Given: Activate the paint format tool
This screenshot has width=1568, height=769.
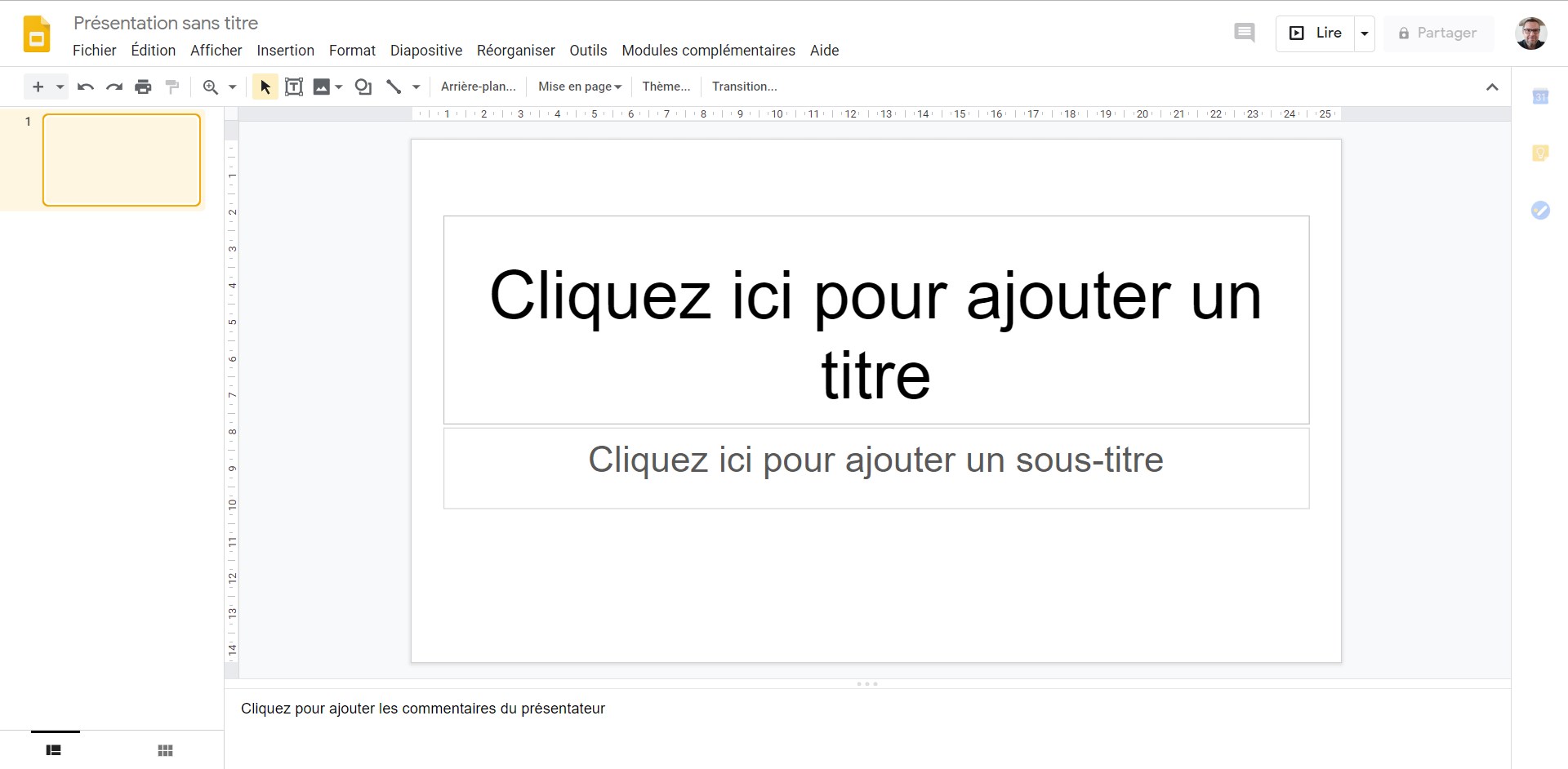Looking at the screenshot, I should click(171, 87).
